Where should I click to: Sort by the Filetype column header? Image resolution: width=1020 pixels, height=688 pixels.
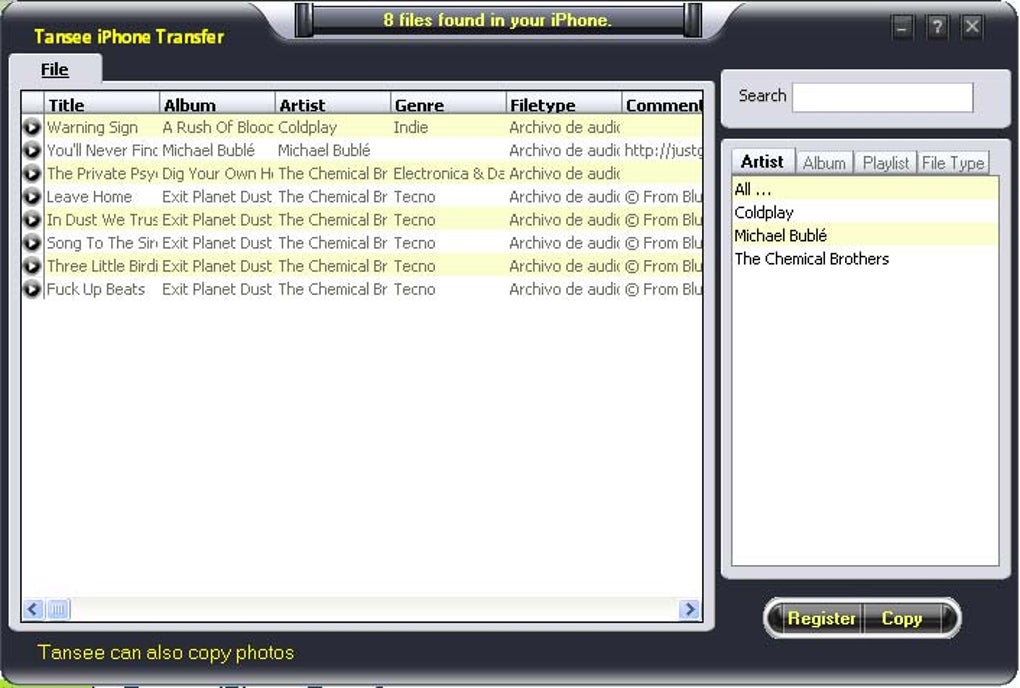point(563,104)
